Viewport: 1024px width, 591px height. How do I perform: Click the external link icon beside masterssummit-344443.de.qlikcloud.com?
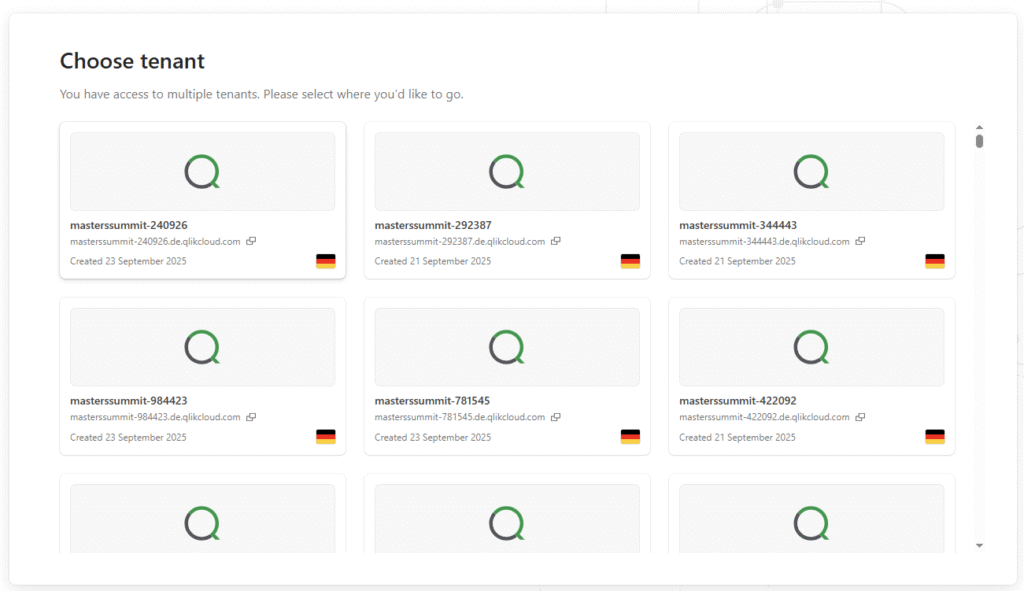(x=861, y=241)
